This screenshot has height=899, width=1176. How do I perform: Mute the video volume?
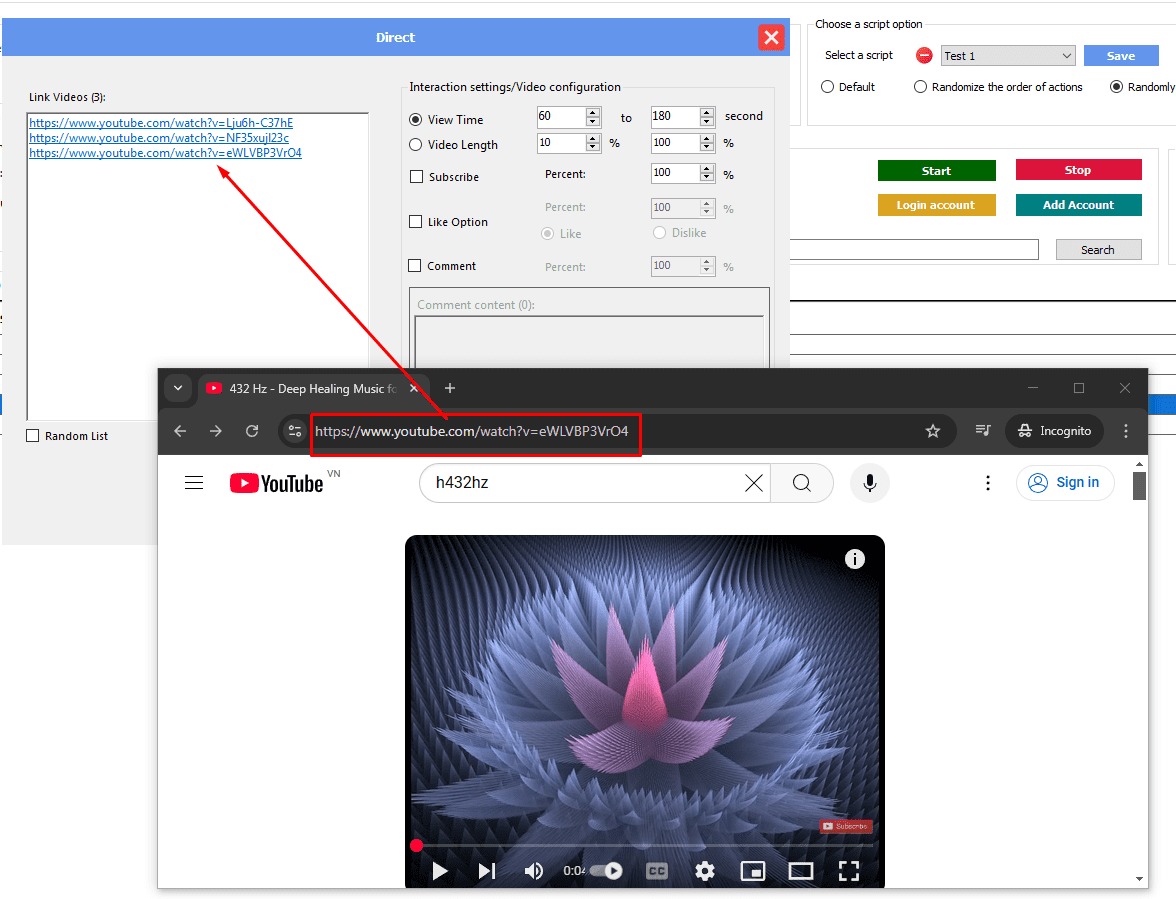tap(534, 871)
